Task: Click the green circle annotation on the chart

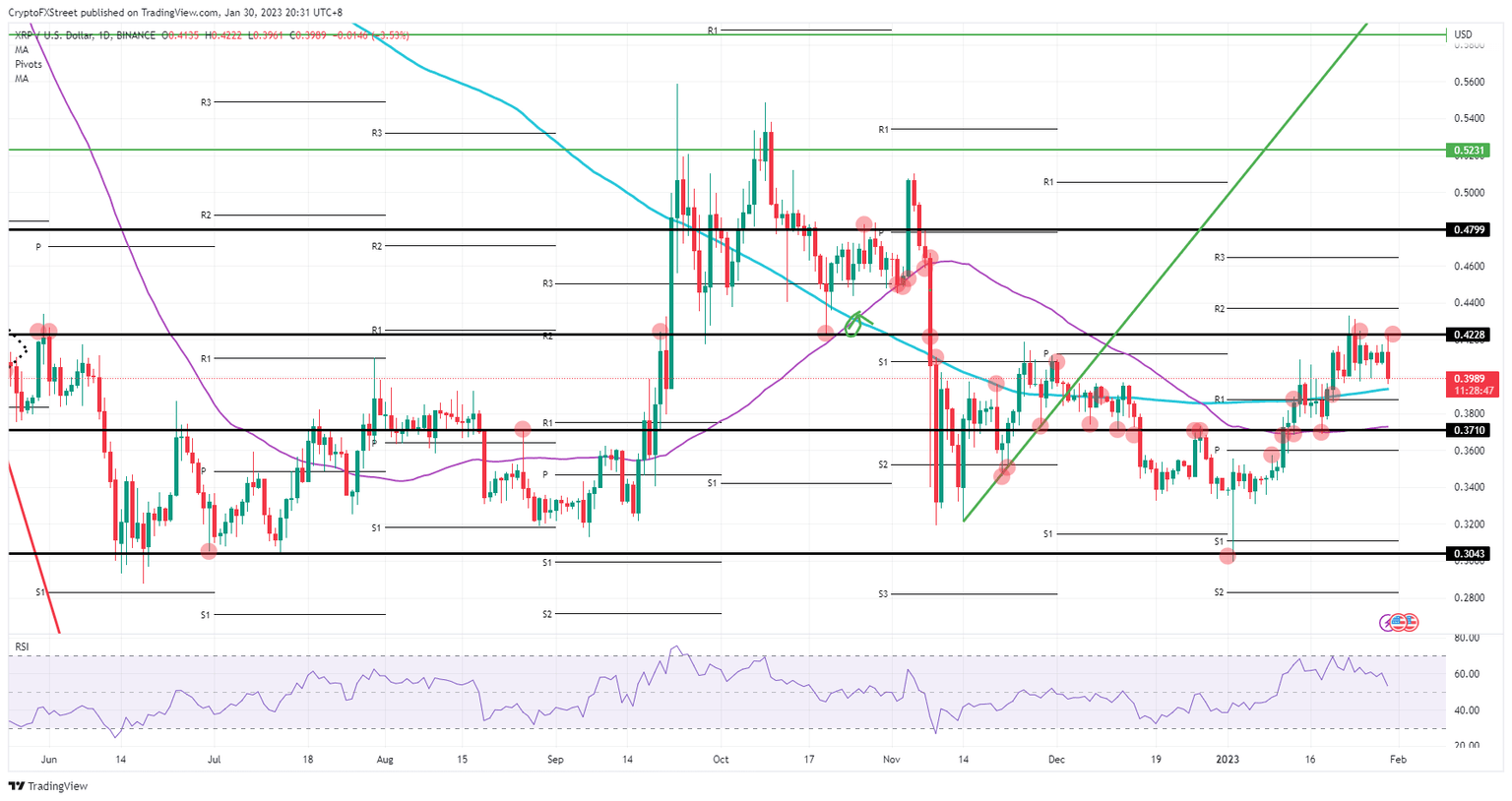Action: coord(850,325)
